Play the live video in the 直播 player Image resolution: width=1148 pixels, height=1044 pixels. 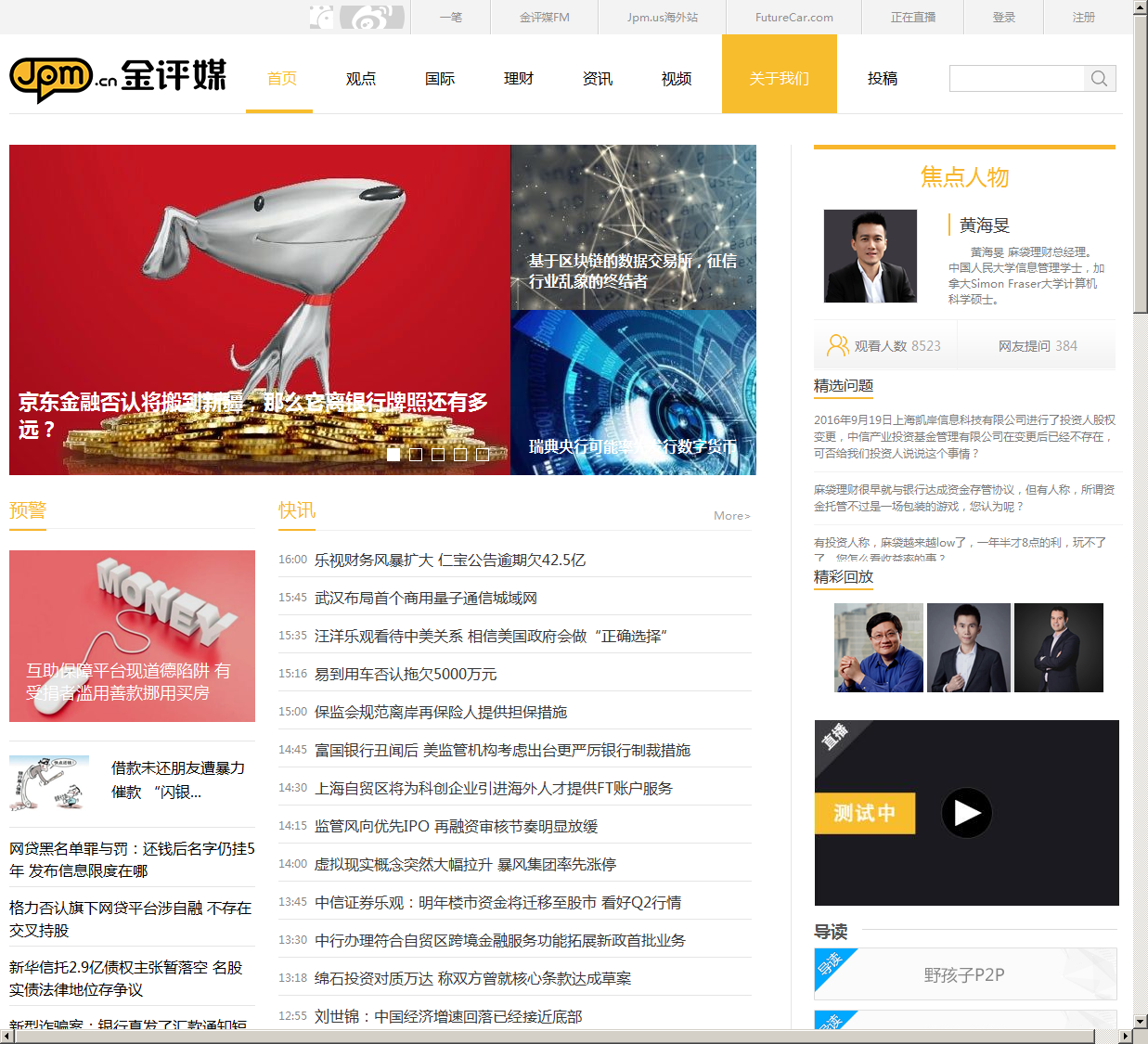(x=967, y=813)
